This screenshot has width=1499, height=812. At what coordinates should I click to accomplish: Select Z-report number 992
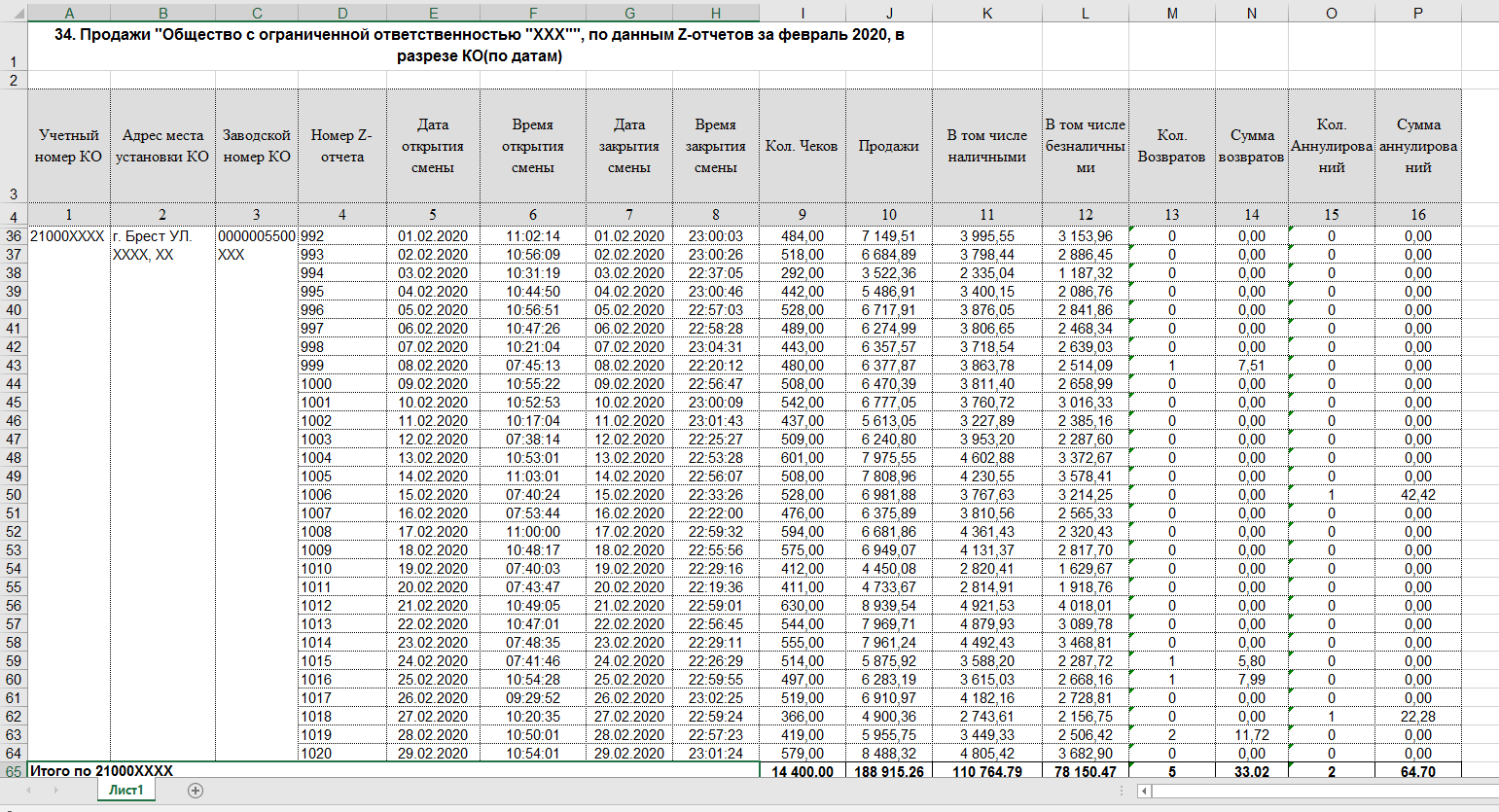tap(342, 236)
